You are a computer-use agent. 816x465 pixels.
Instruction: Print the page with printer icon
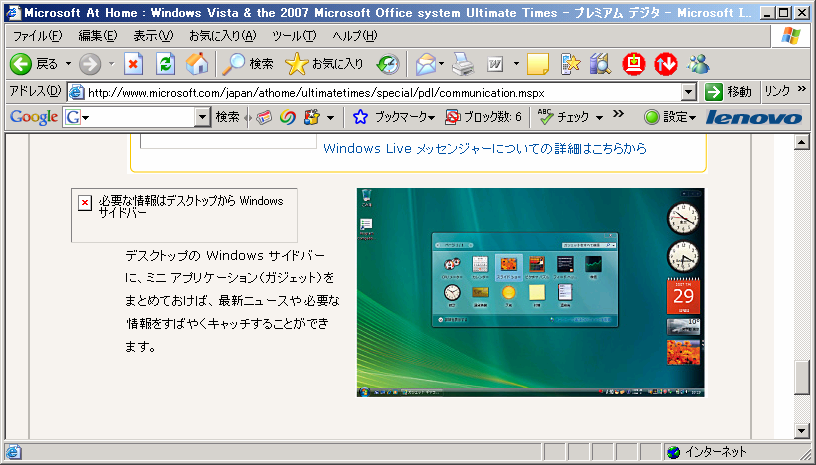click(x=463, y=64)
